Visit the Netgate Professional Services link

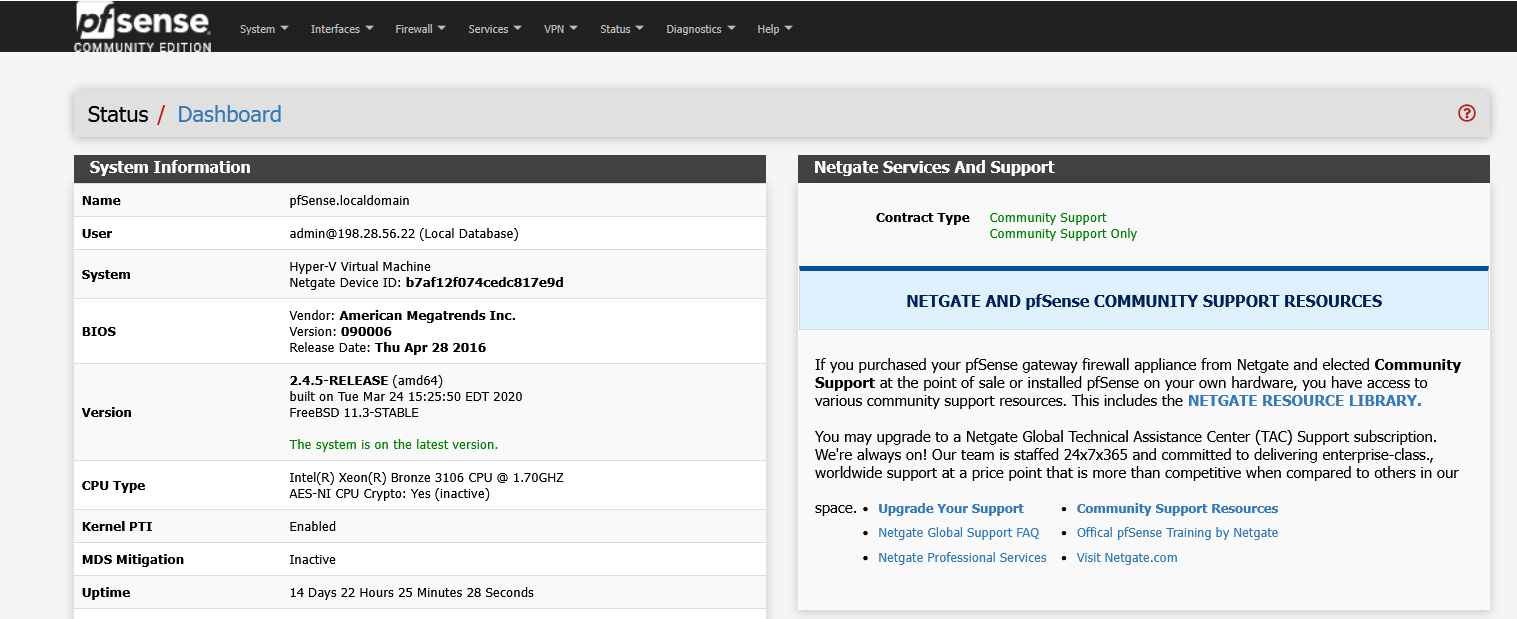(962, 558)
